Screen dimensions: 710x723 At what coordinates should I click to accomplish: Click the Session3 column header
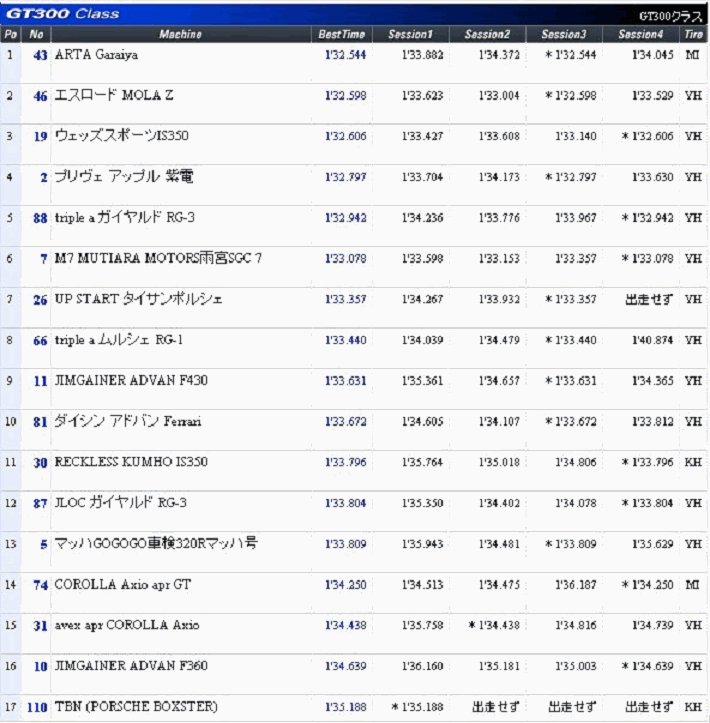(x=564, y=34)
